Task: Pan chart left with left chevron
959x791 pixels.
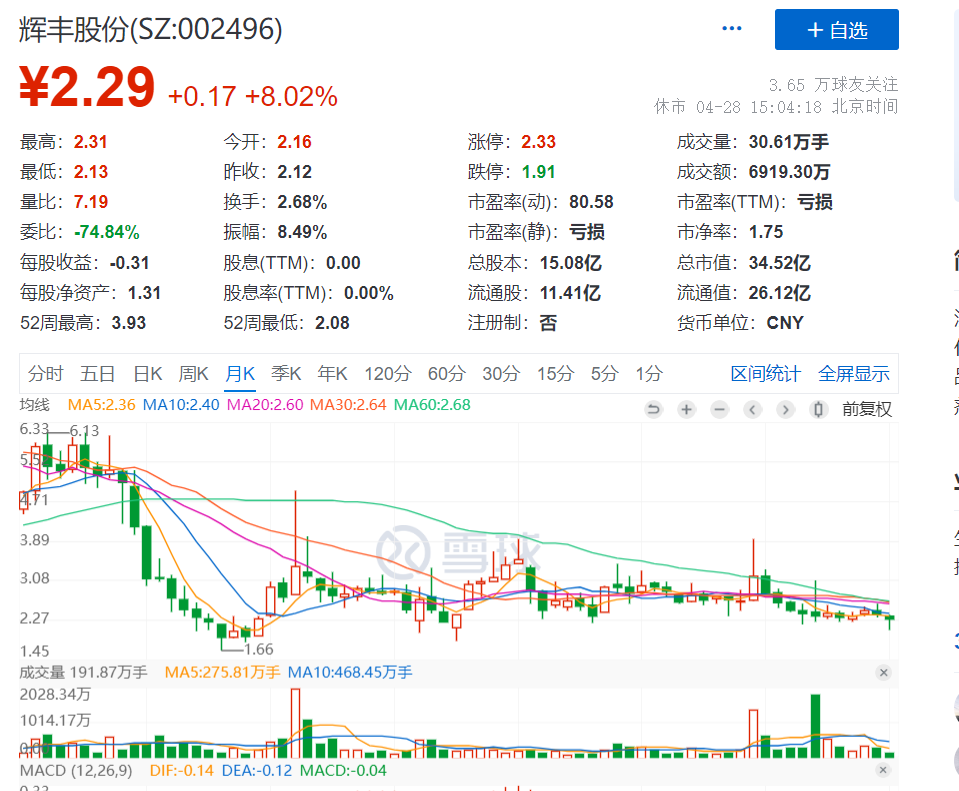Action: pos(752,409)
